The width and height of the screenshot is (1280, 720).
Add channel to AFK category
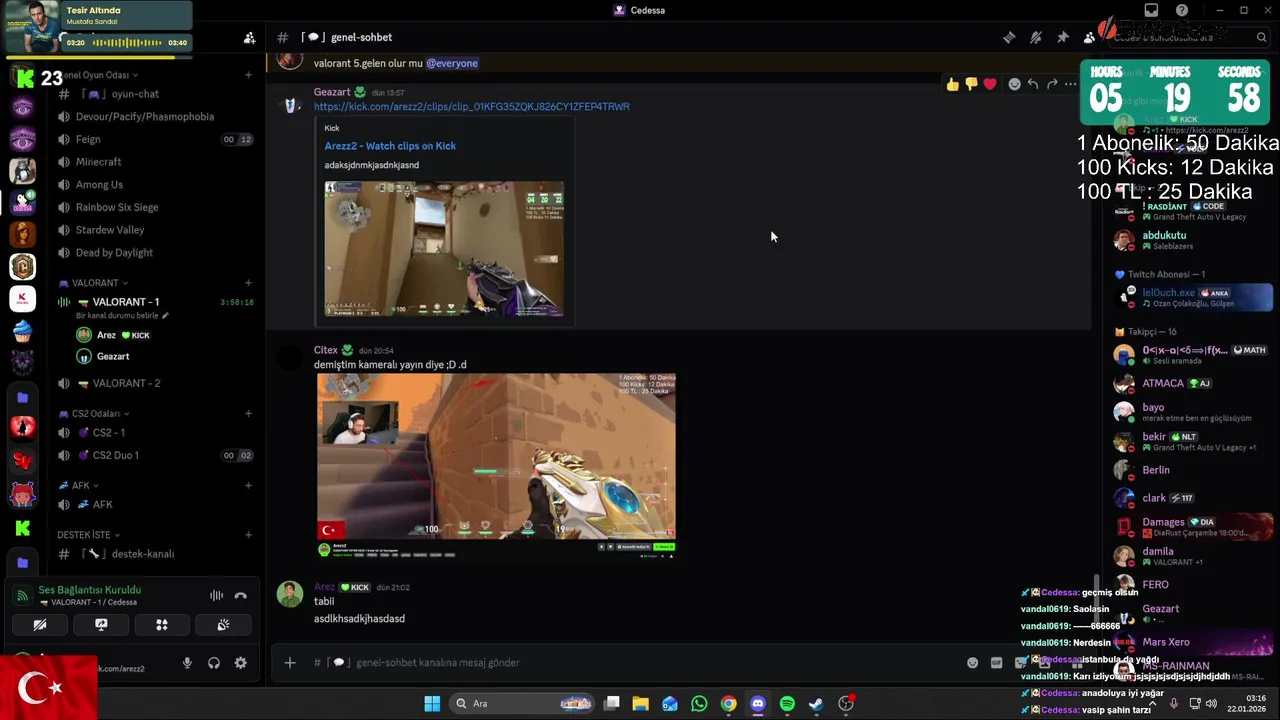(248, 486)
